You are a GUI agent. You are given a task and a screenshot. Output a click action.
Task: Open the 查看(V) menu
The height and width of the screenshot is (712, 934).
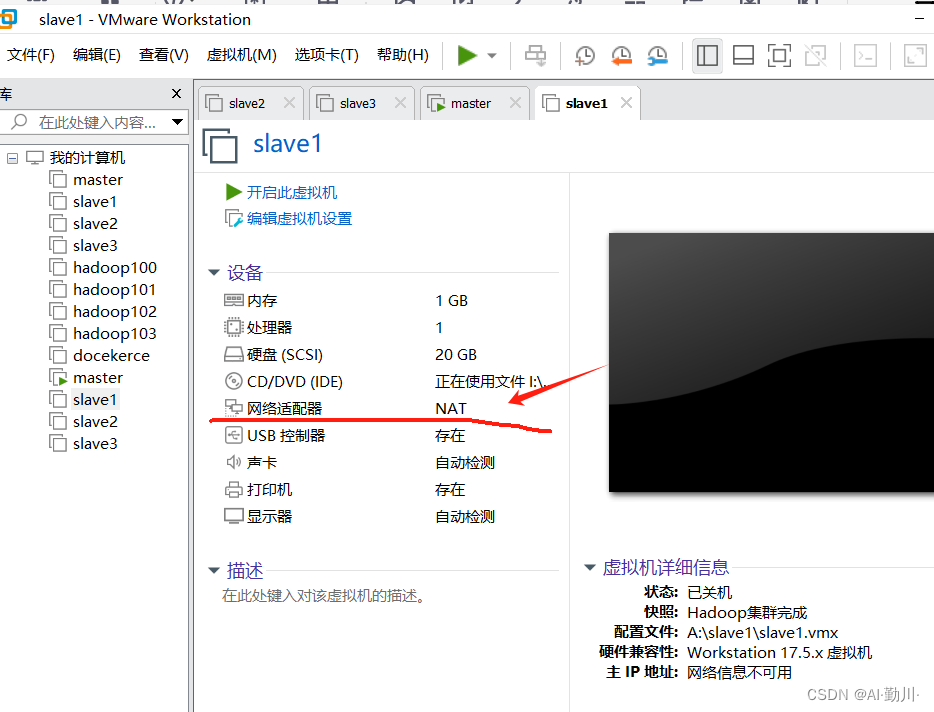click(x=164, y=55)
